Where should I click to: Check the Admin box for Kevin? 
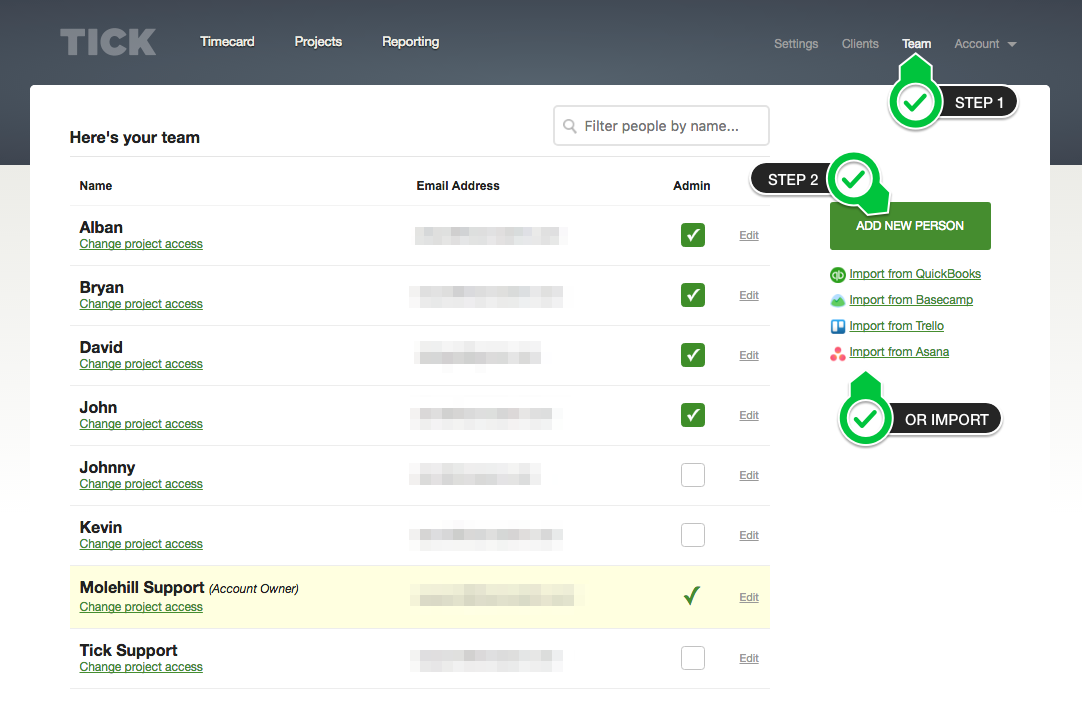693,535
